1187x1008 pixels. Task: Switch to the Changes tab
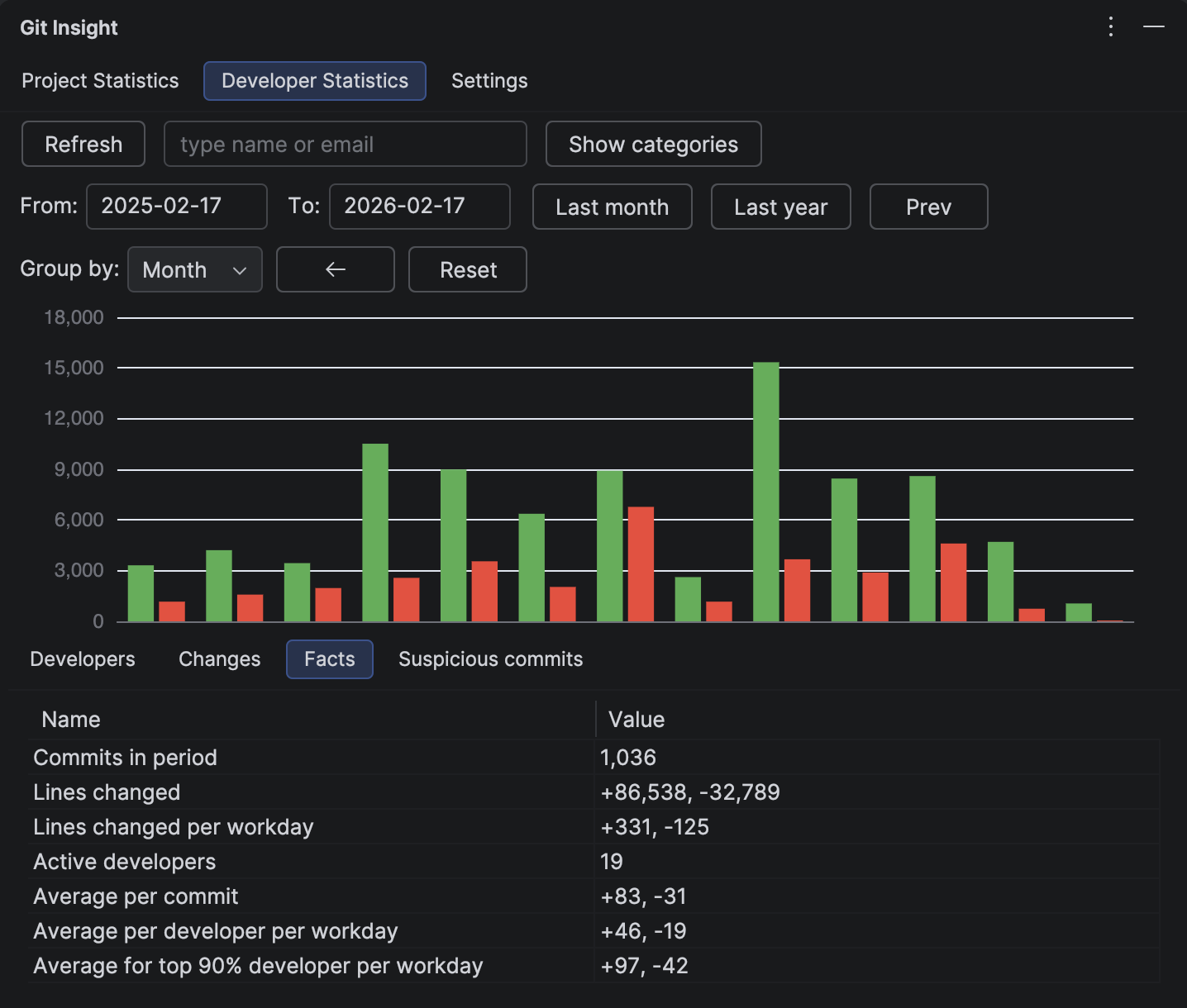[x=219, y=659]
